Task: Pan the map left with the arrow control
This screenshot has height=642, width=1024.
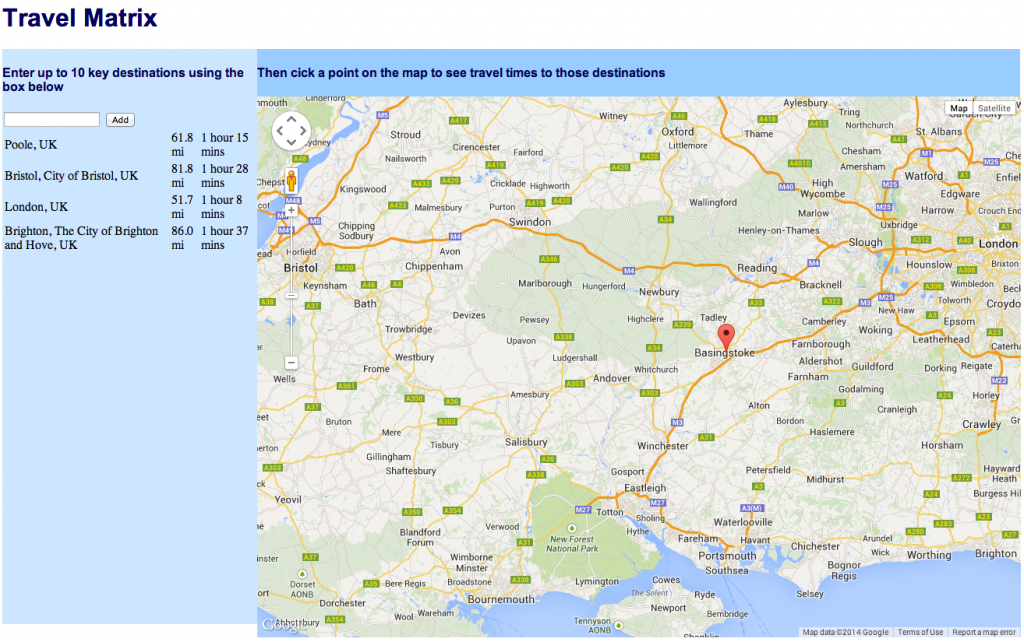Action: pos(280,131)
